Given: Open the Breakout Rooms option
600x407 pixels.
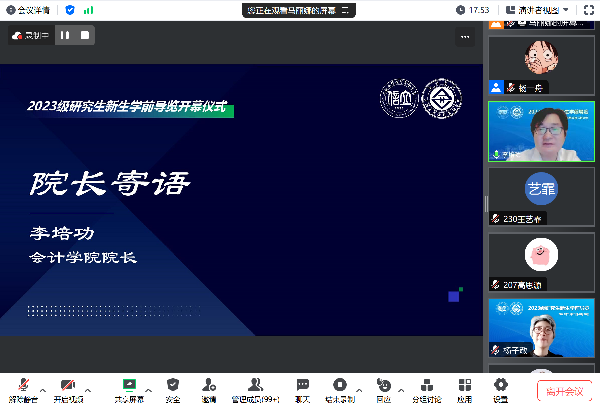Looking at the screenshot, I should point(428,386).
